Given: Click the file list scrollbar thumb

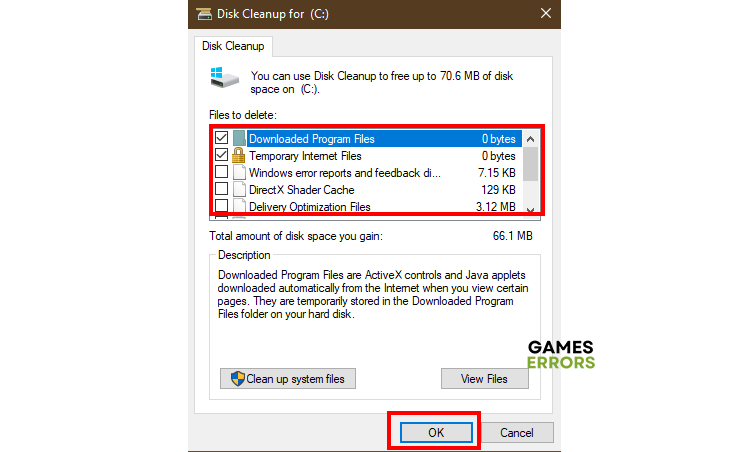Looking at the screenshot, I should (530, 164).
